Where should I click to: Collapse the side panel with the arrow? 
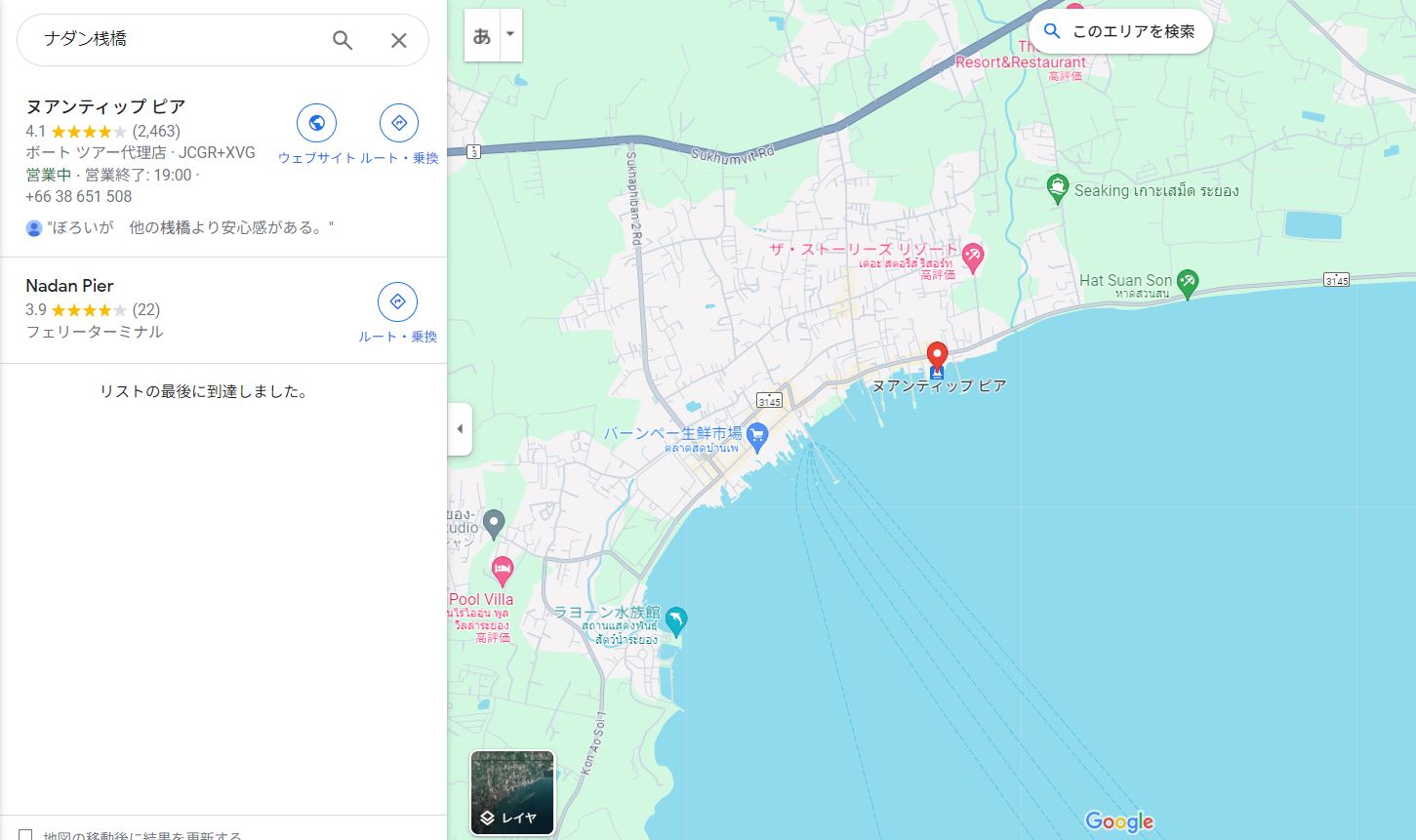point(460,428)
